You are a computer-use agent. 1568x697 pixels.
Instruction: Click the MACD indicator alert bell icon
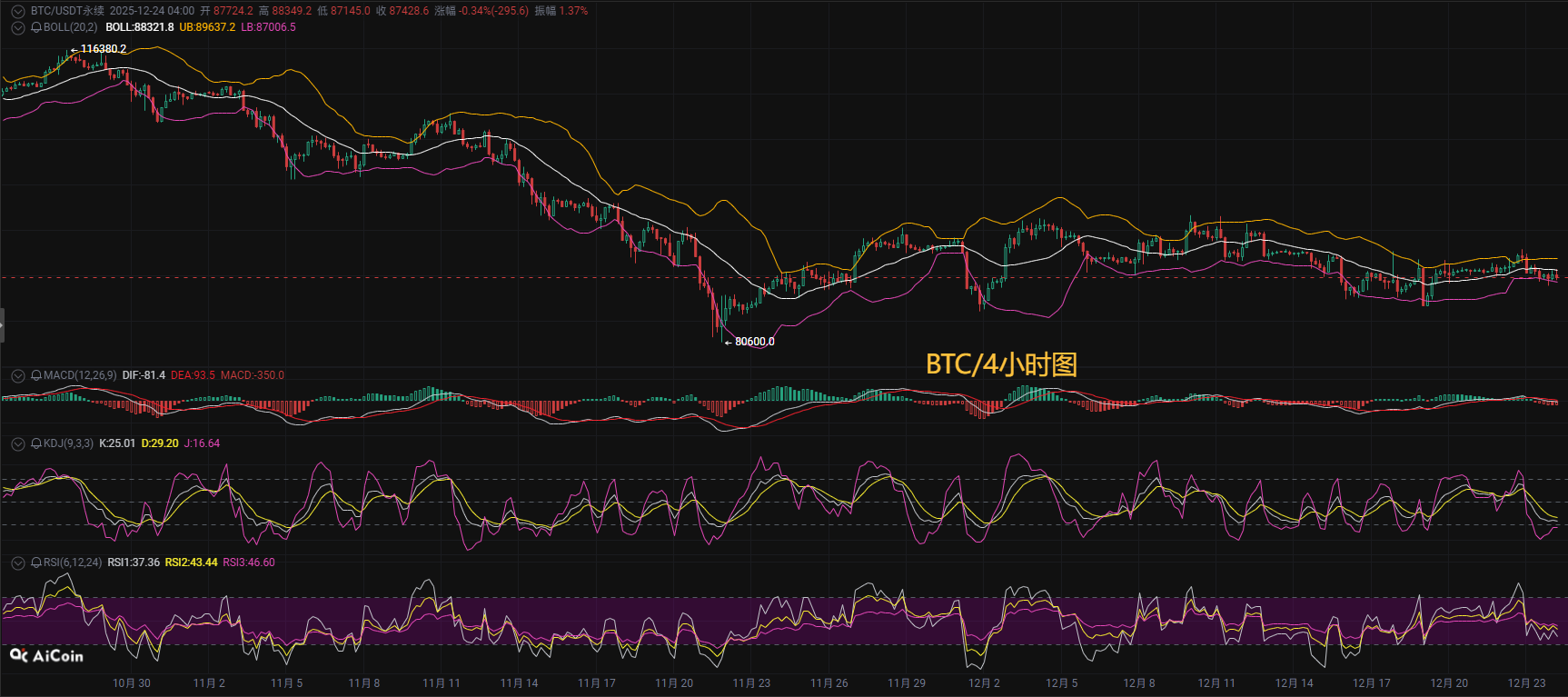click(x=36, y=375)
